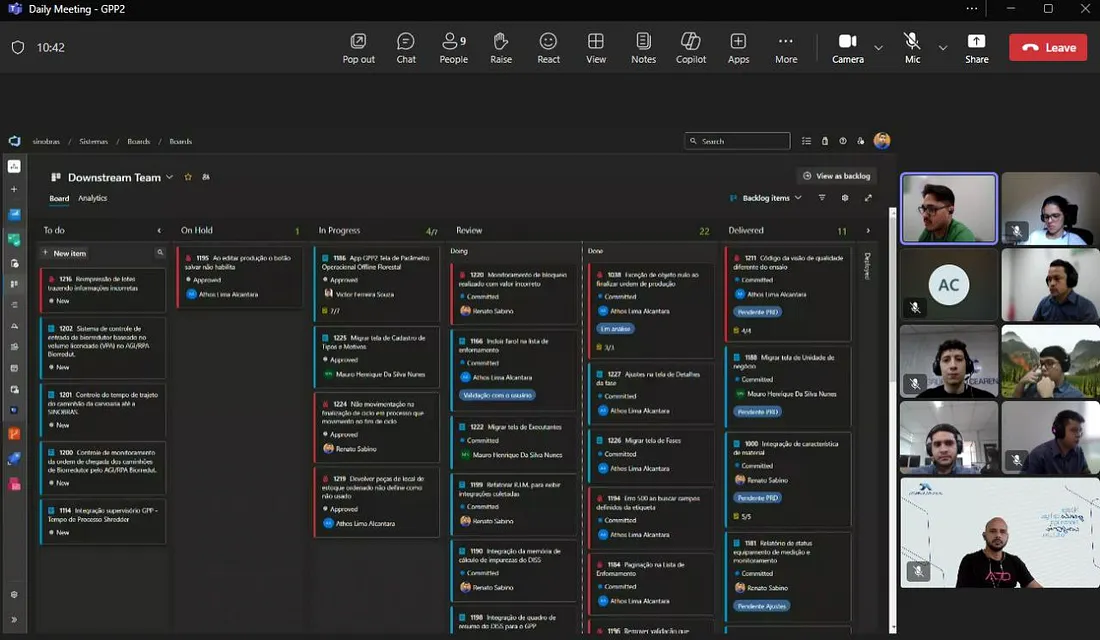Open the Backlog items dropdown
The height and width of the screenshot is (640, 1100).
click(767, 198)
